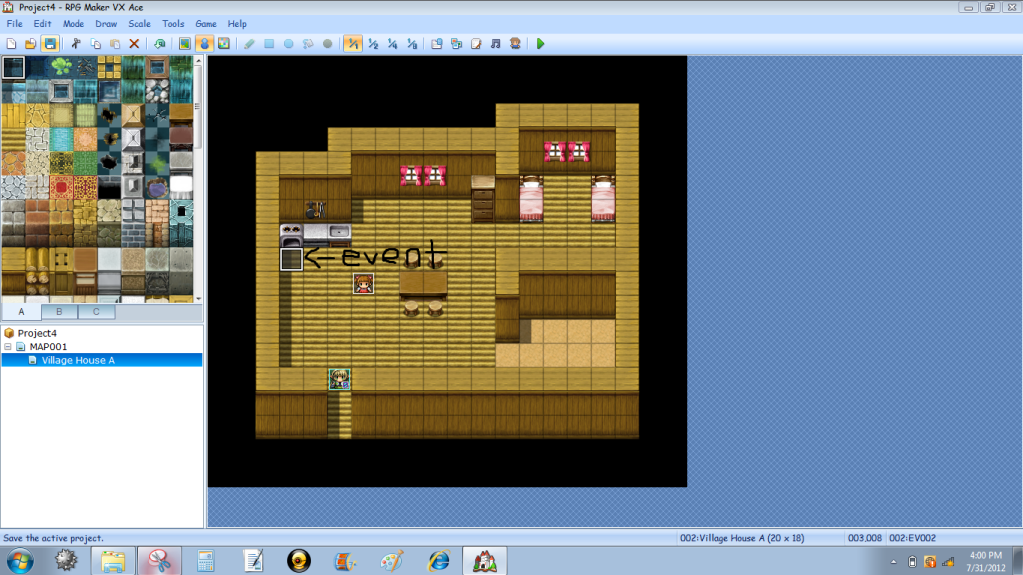Open the Draw menu

[x=105, y=23]
